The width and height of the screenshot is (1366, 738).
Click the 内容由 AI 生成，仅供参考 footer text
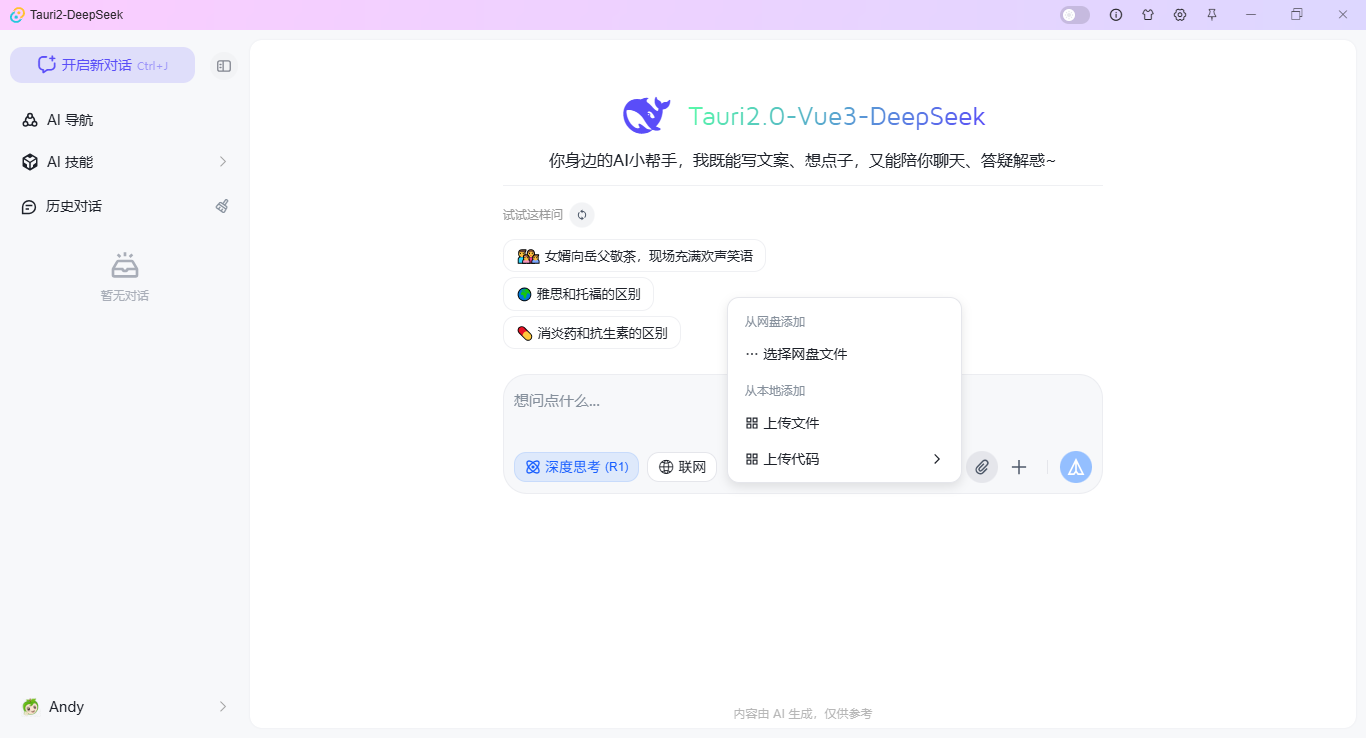pos(803,714)
